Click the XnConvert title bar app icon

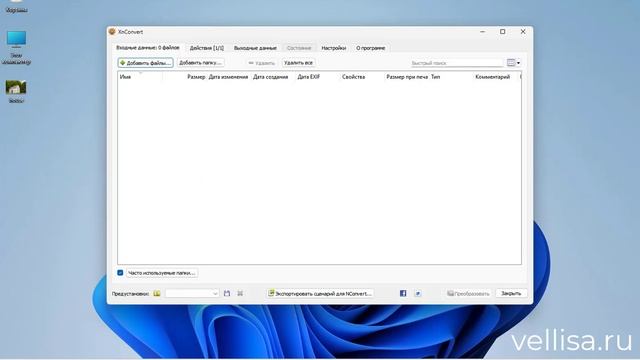(112, 31)
